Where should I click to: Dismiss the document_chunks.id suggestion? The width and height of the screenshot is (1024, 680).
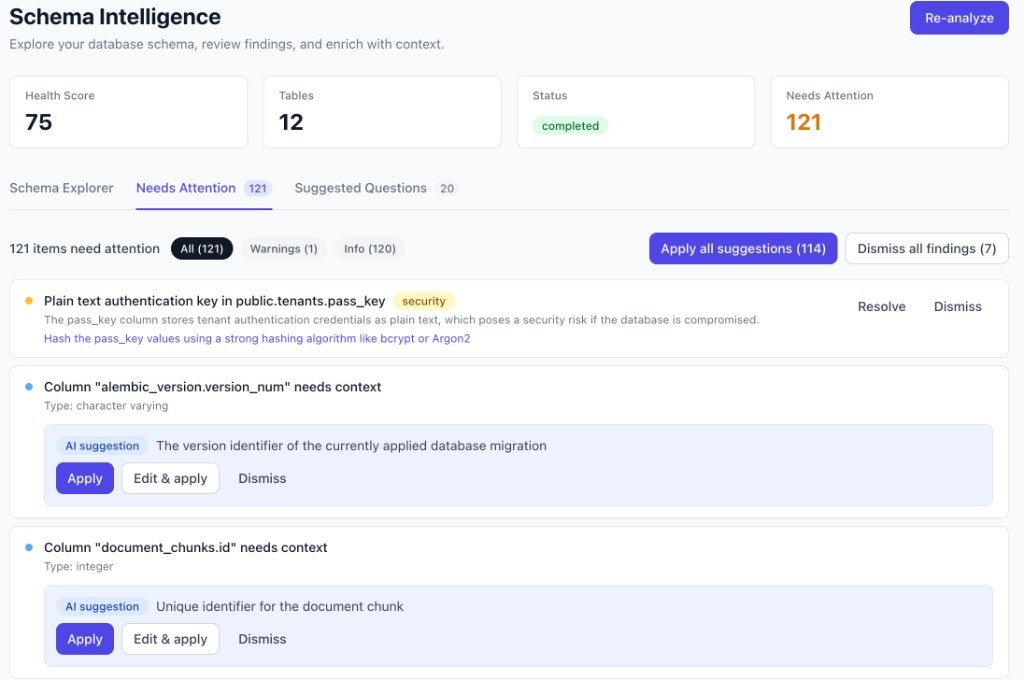tap(262, 639)
